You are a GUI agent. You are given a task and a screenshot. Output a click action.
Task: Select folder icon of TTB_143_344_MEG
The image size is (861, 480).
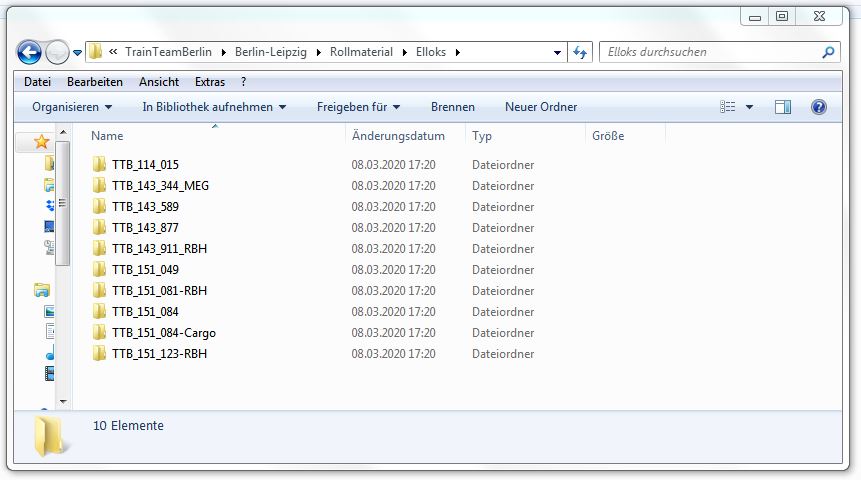coord(99,185)
